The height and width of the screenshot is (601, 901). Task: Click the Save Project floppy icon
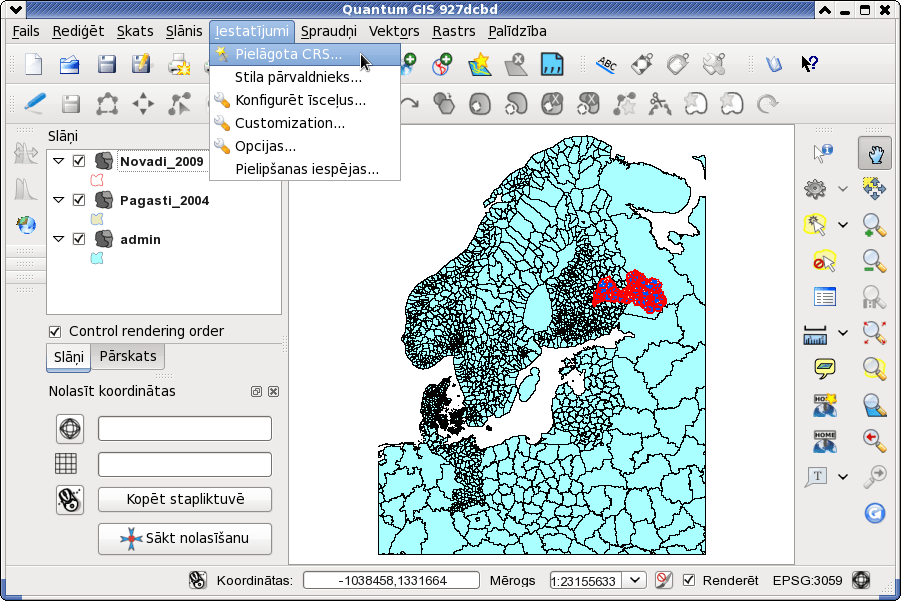(x=106, y=64)
